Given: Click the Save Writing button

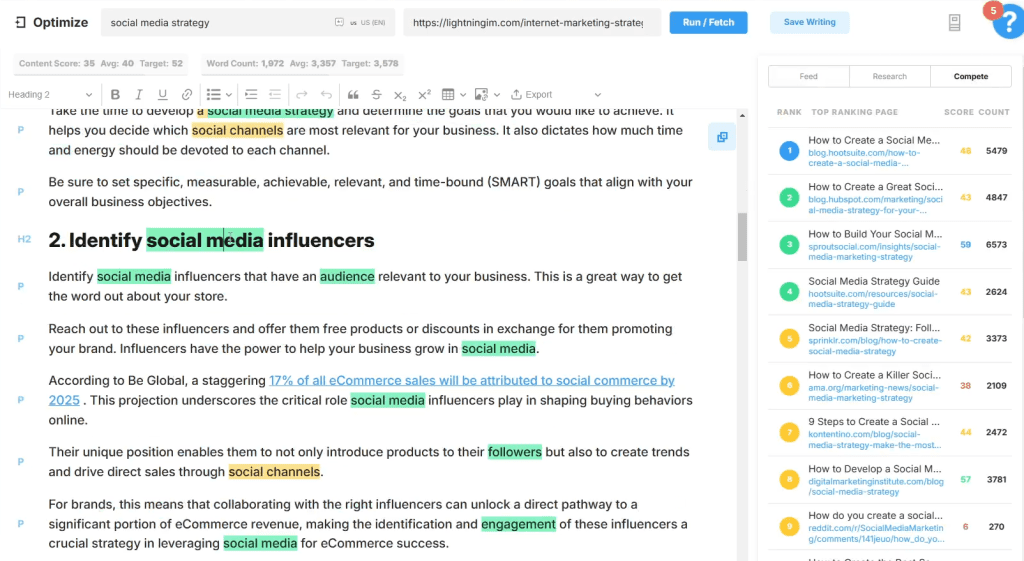Looking at the screenshot, I should [809, 22].
